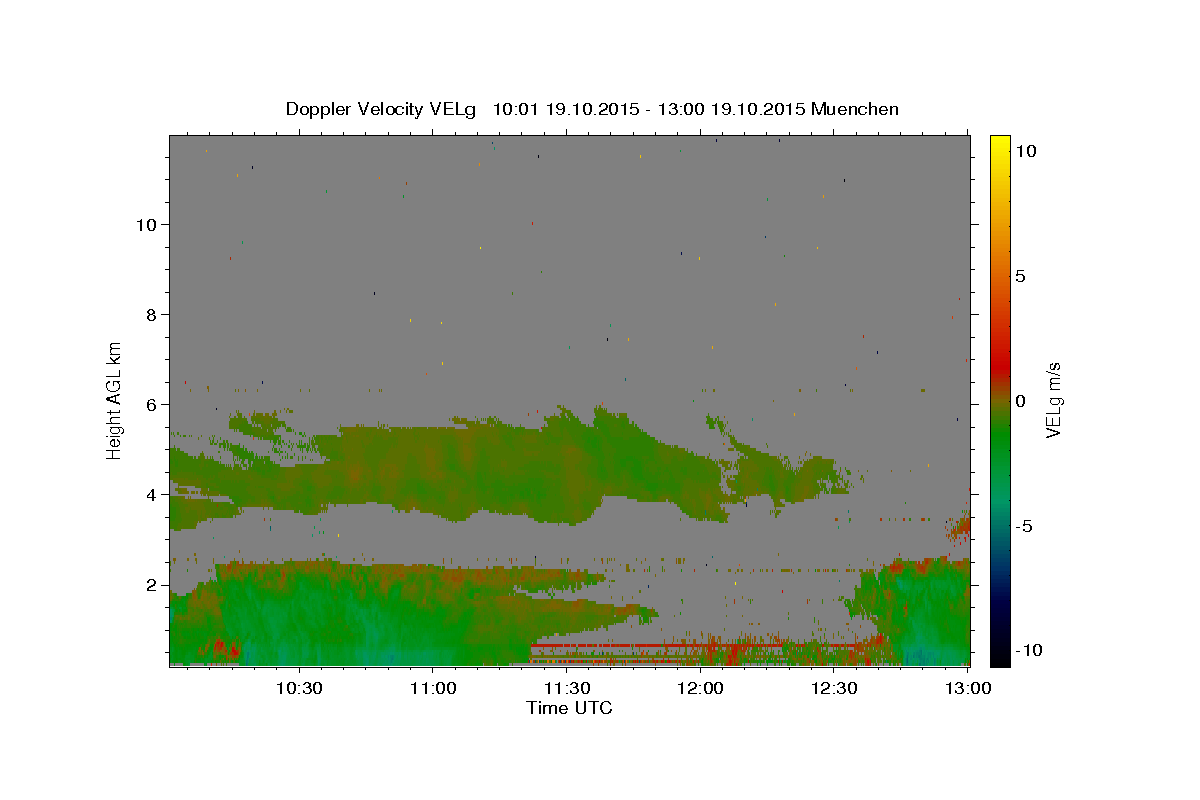
Task: Click the 'Time UTC' axis label
Action: [569, 708]
